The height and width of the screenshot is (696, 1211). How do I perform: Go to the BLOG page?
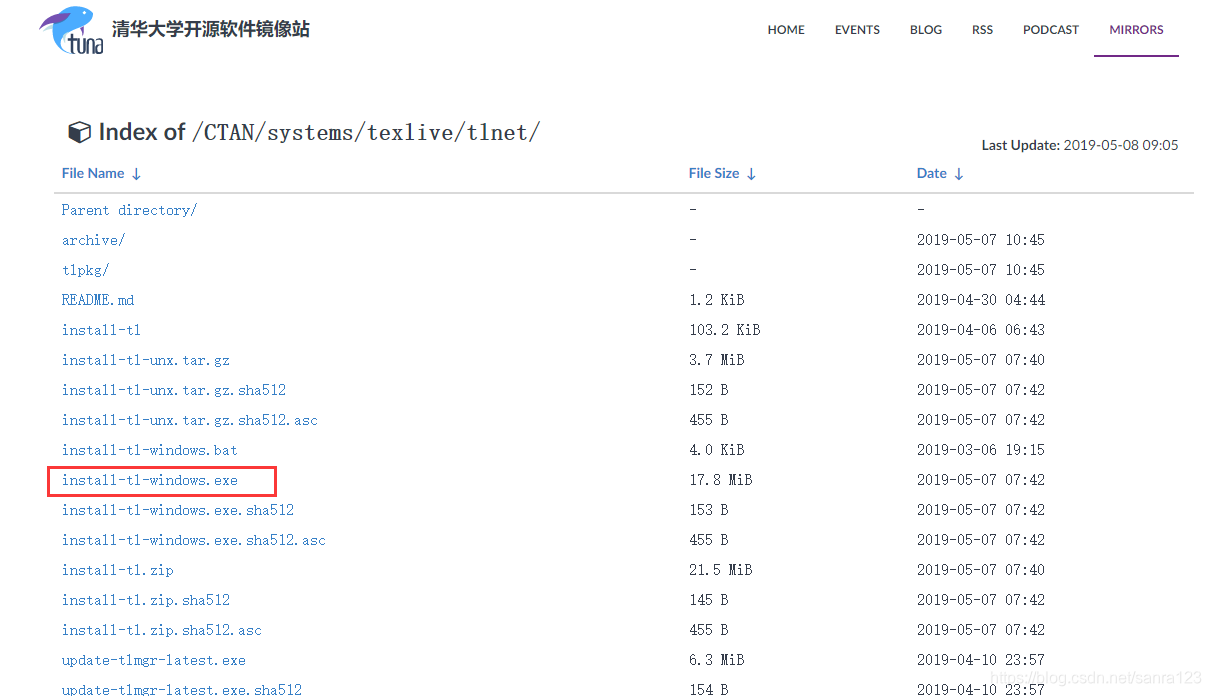(x=926, y=30)
